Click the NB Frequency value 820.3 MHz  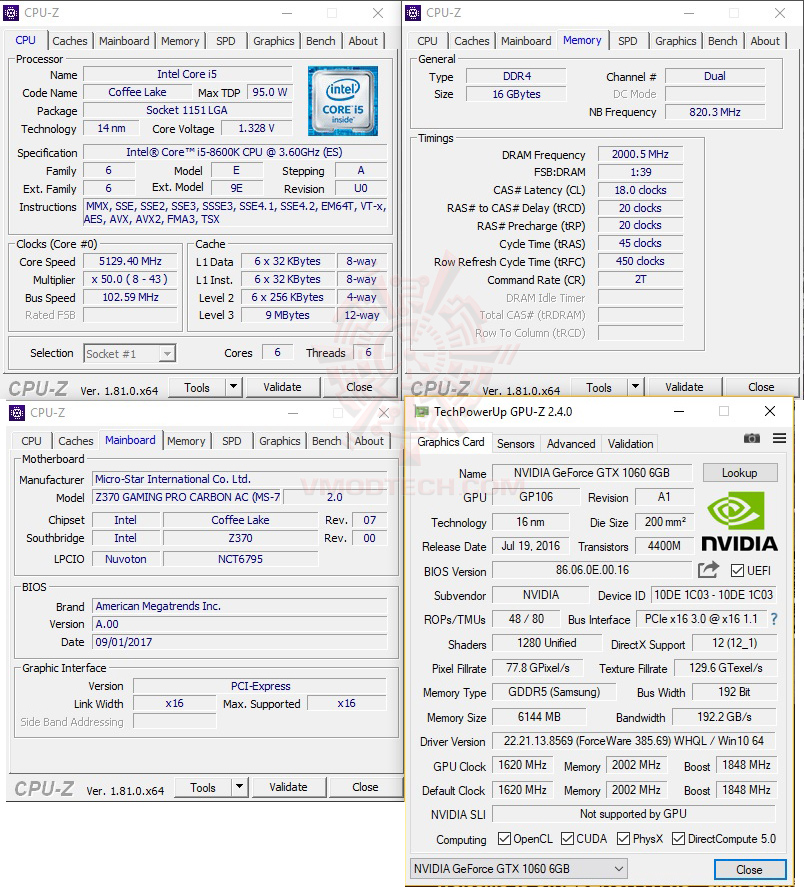click(715, 112)
